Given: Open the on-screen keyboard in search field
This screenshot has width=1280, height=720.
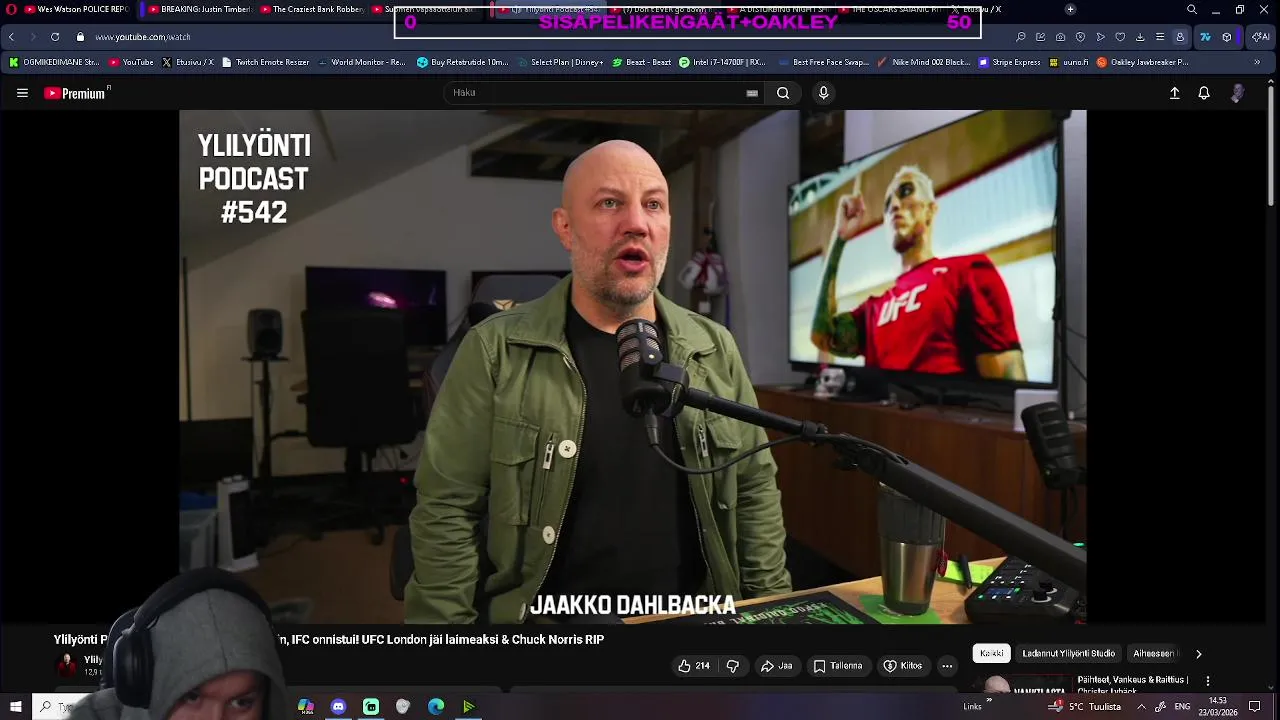Looking at the screenshot, I should point(752,93).
